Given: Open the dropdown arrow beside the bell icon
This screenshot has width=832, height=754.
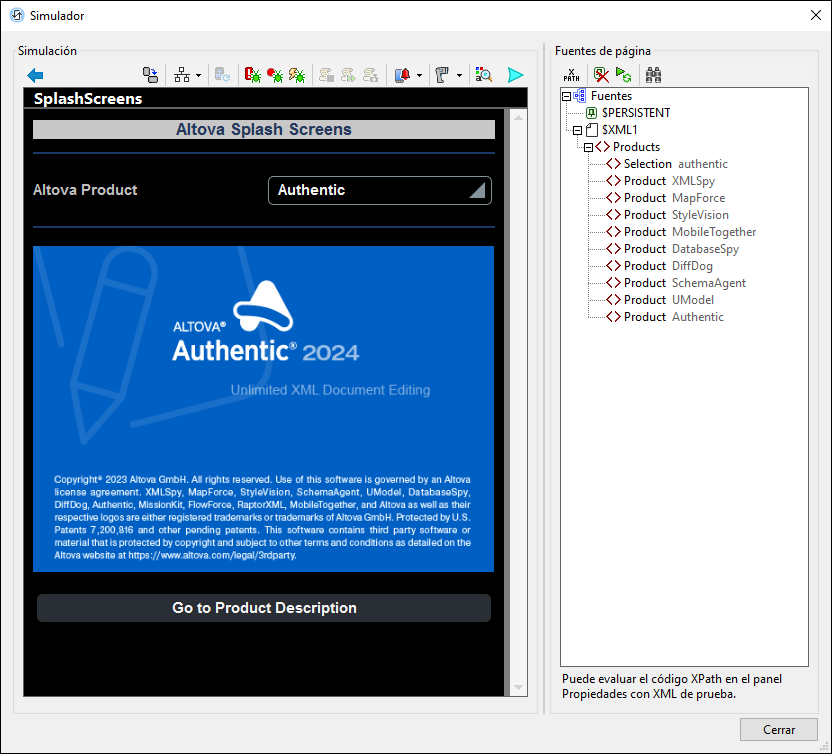Looking at the screenshot, I should pyautogui.click(x=419, y=76).
